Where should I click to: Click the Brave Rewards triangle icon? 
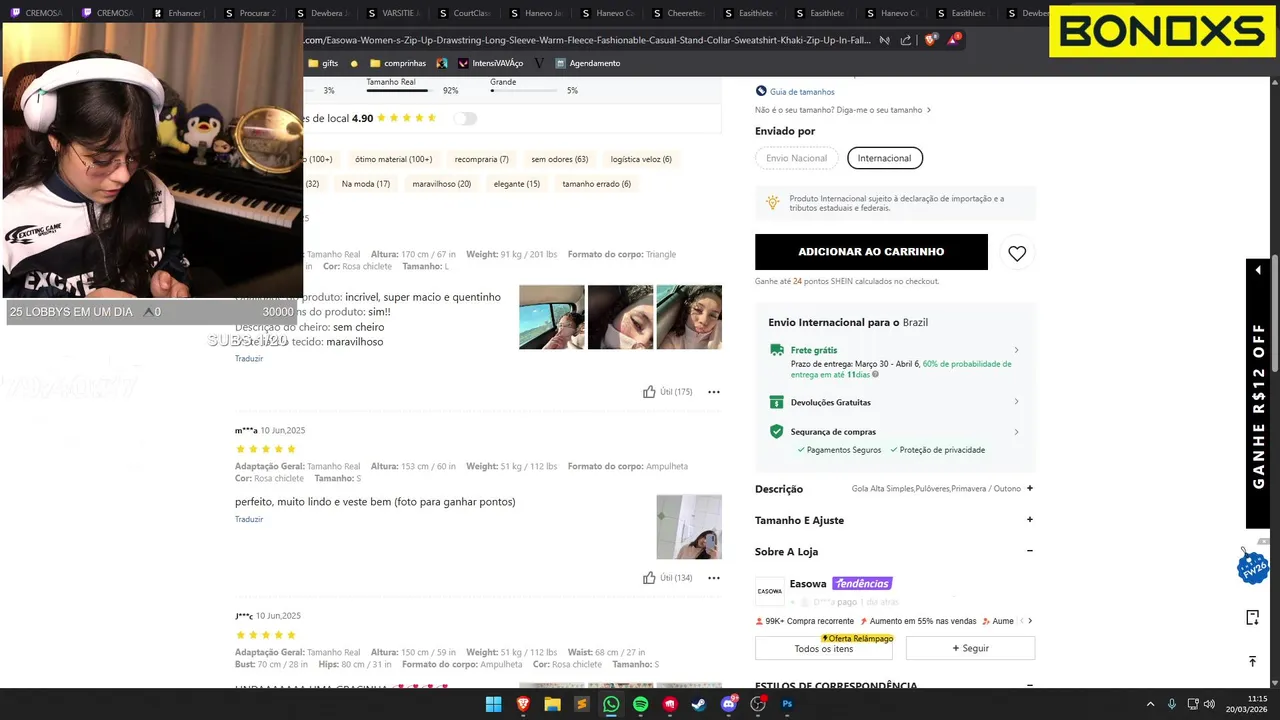tap(955, 40)
